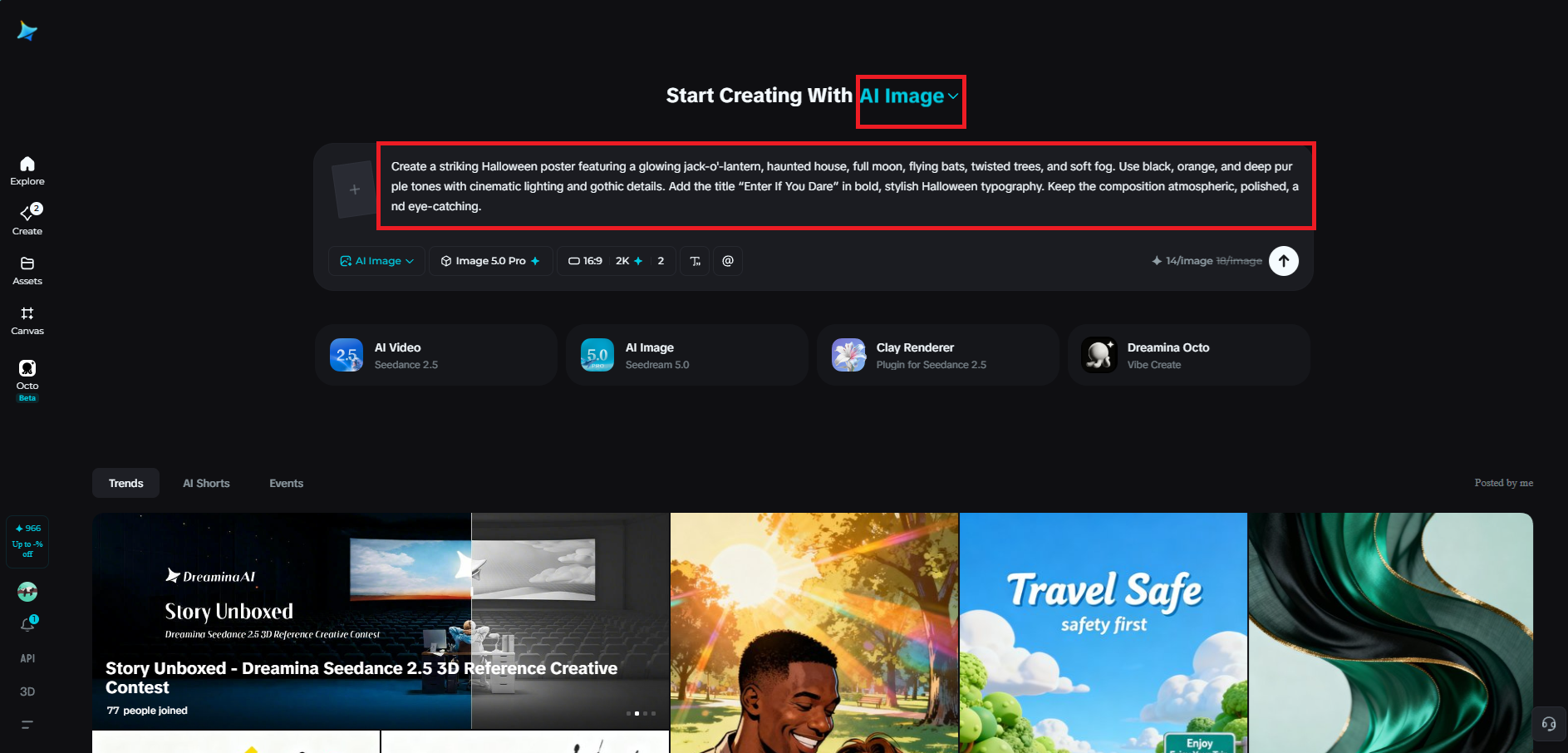Open the AI Image mode dropdown in toolbar
Viewport: 1568px width, 753px height.
point(376,261)
